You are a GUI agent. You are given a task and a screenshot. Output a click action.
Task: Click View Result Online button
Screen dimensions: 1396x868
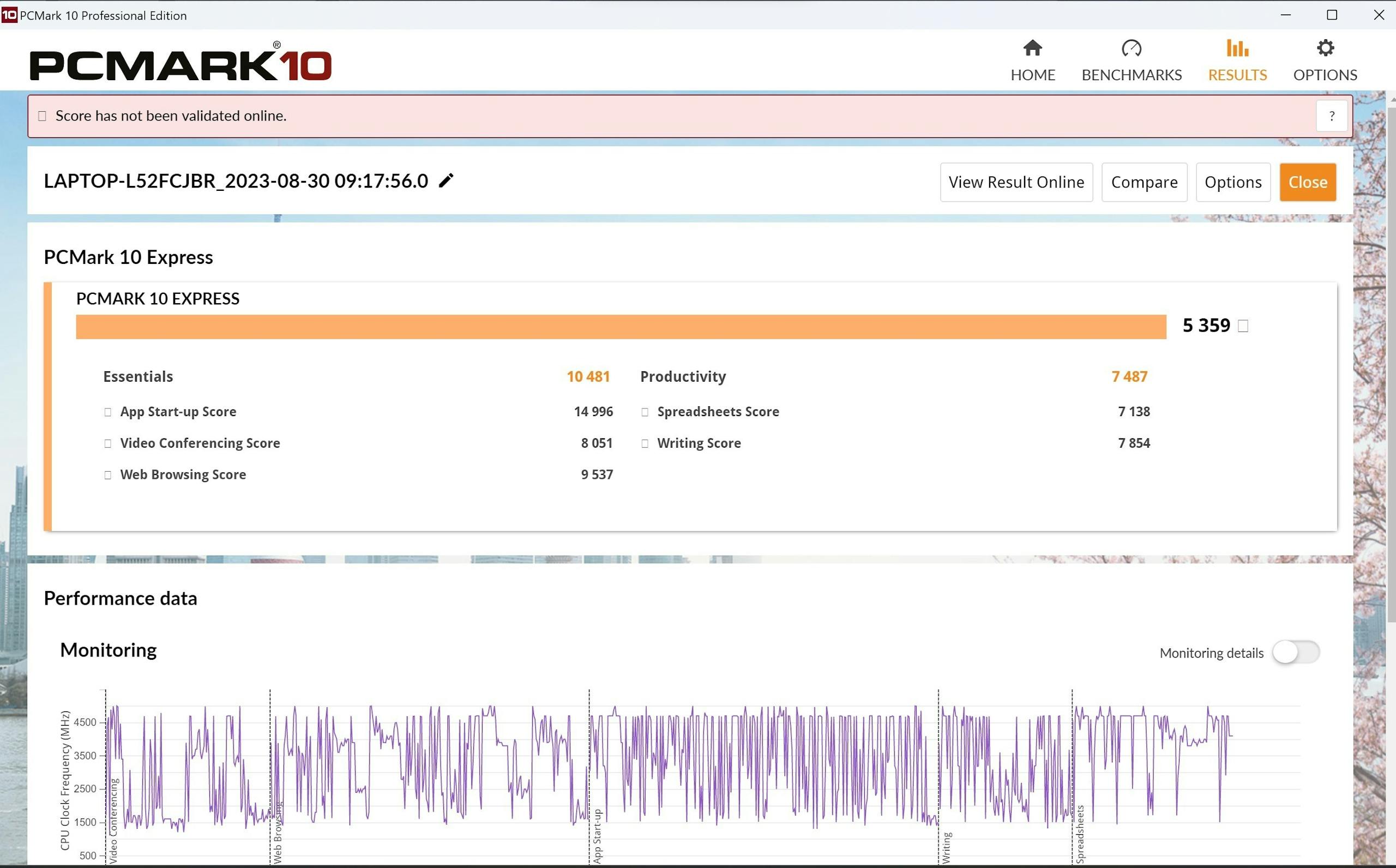1016,182
